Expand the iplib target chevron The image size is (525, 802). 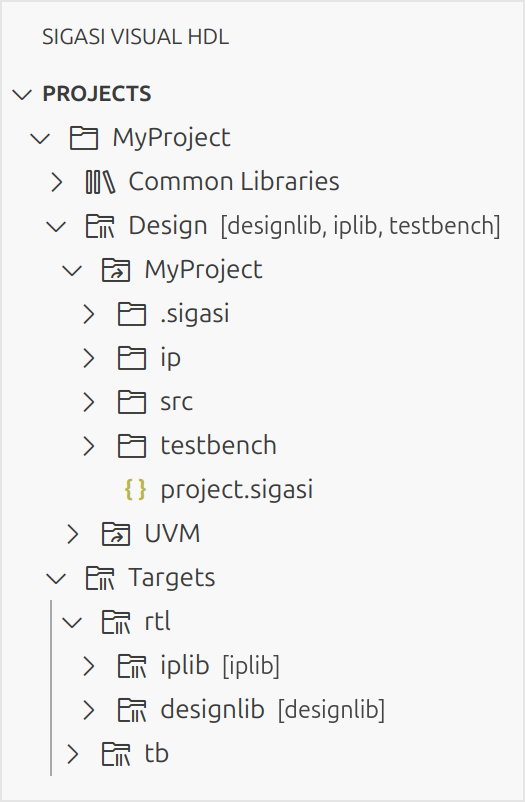coord(89,666)
